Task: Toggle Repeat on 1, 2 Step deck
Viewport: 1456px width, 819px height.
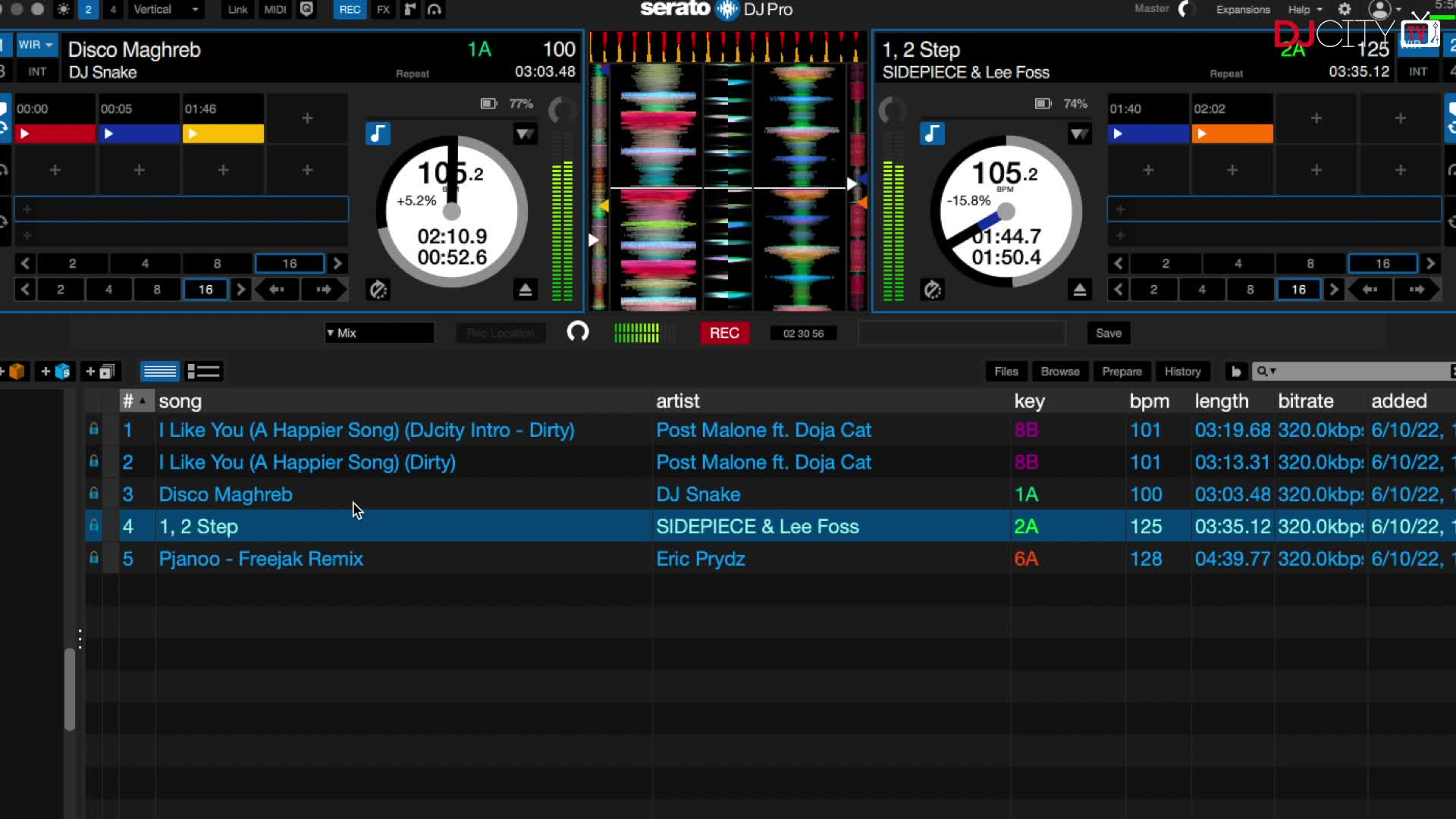Action: click(1226, 74)
